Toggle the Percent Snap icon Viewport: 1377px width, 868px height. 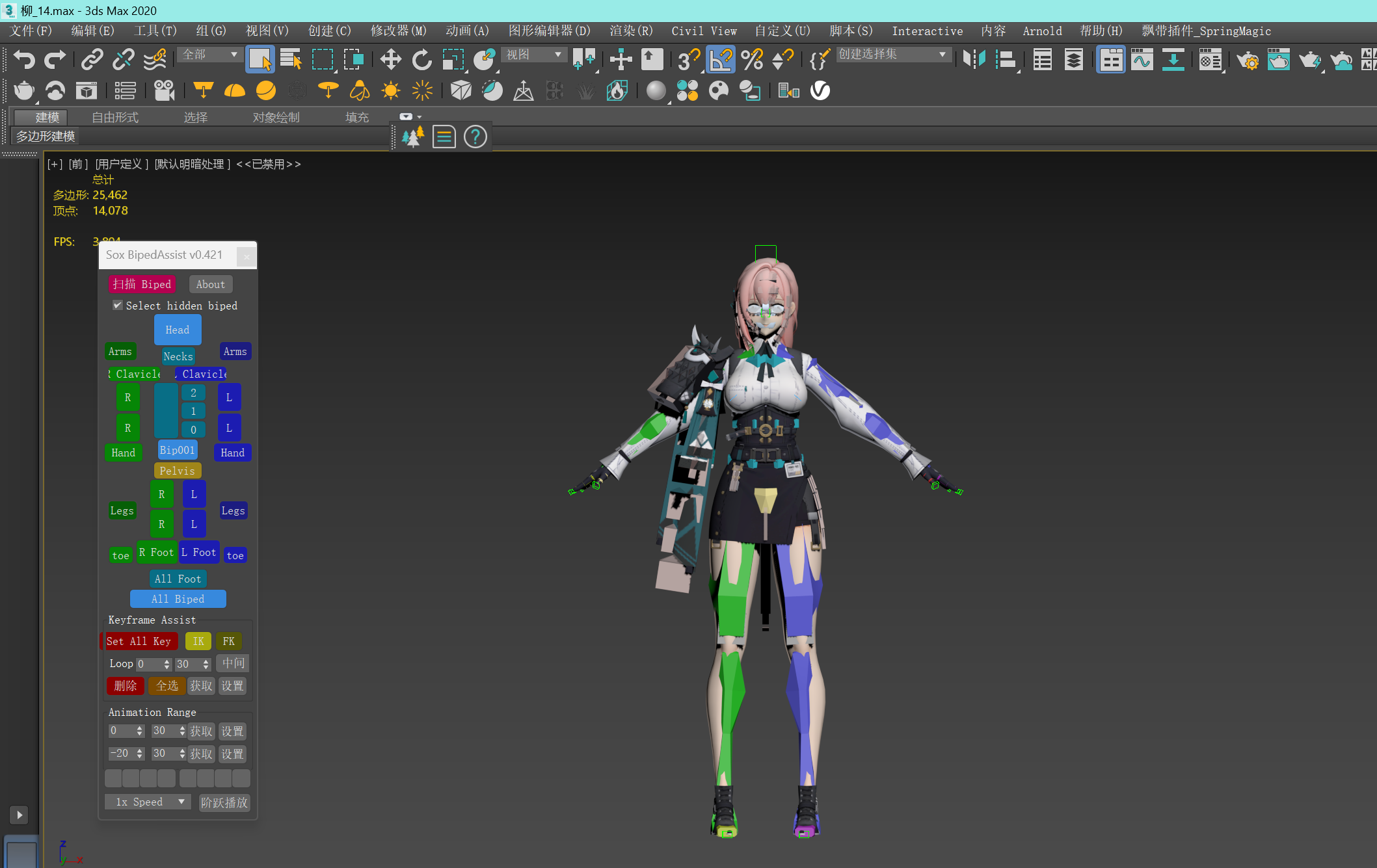752,60
